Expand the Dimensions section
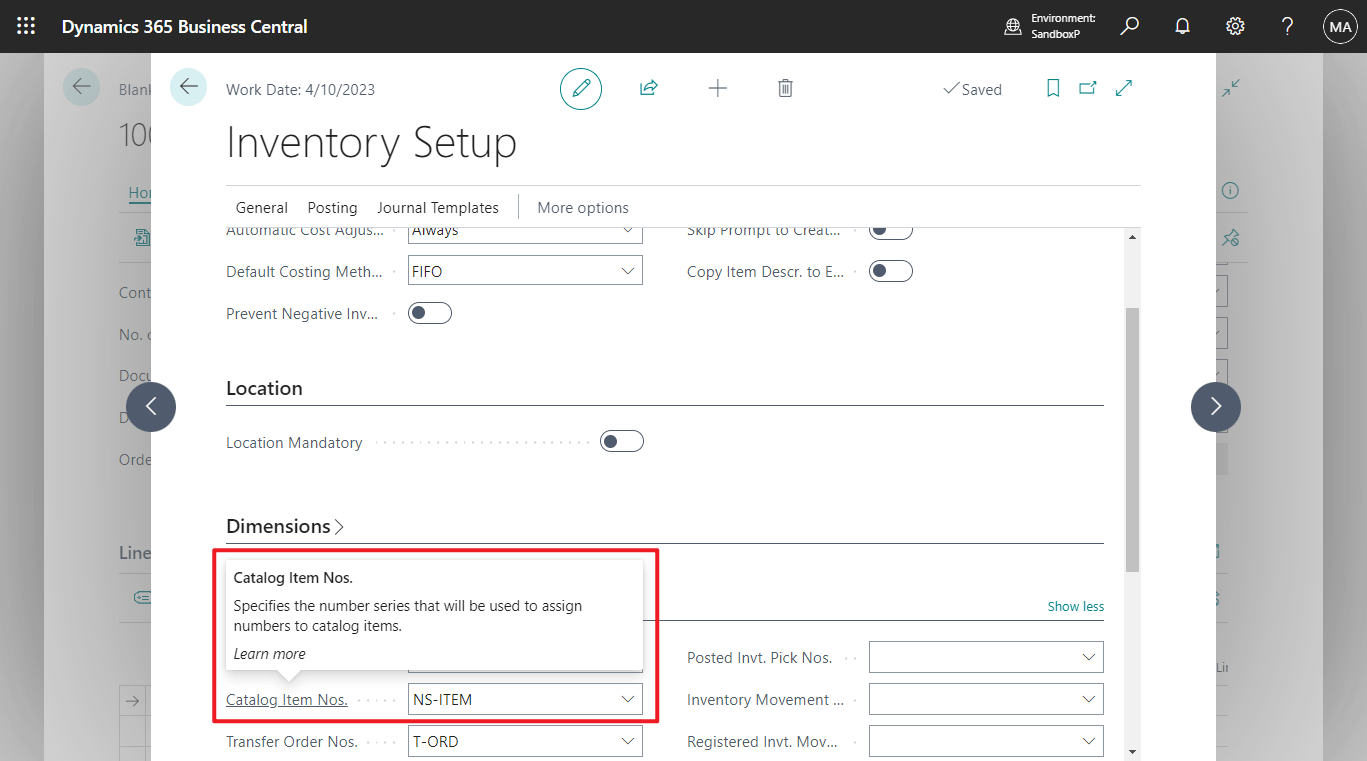The height and width of the screenshot is (761, 1367). (285, 526)
